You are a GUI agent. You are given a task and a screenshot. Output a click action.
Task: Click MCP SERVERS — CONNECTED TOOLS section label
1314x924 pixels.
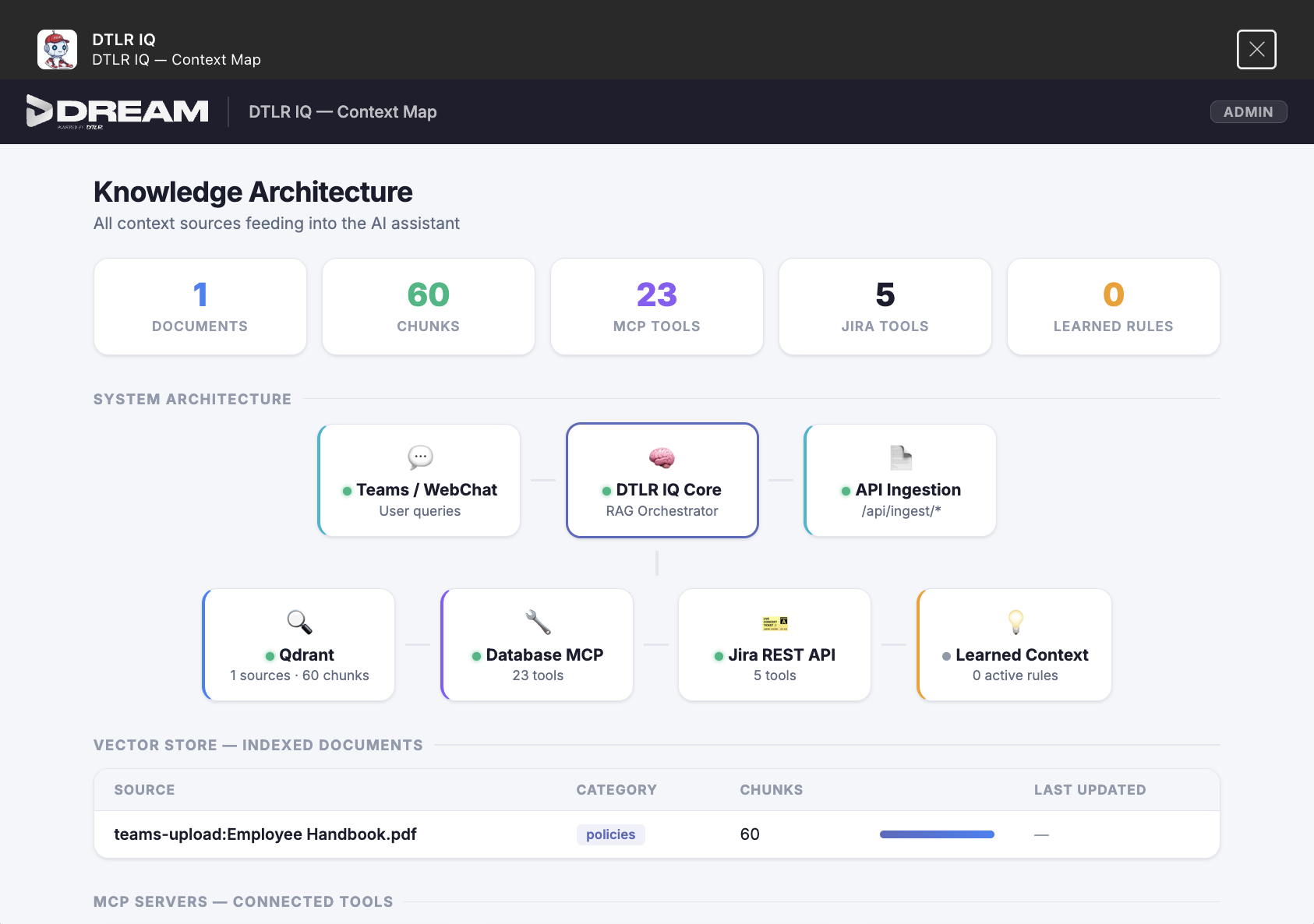(x=243, y=901)
